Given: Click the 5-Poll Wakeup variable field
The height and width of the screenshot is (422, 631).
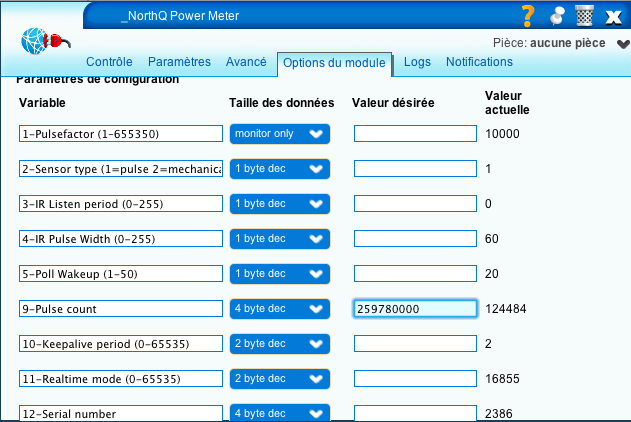Looking at the screenshot, I should pyautogui.click(x=121, y=274).
